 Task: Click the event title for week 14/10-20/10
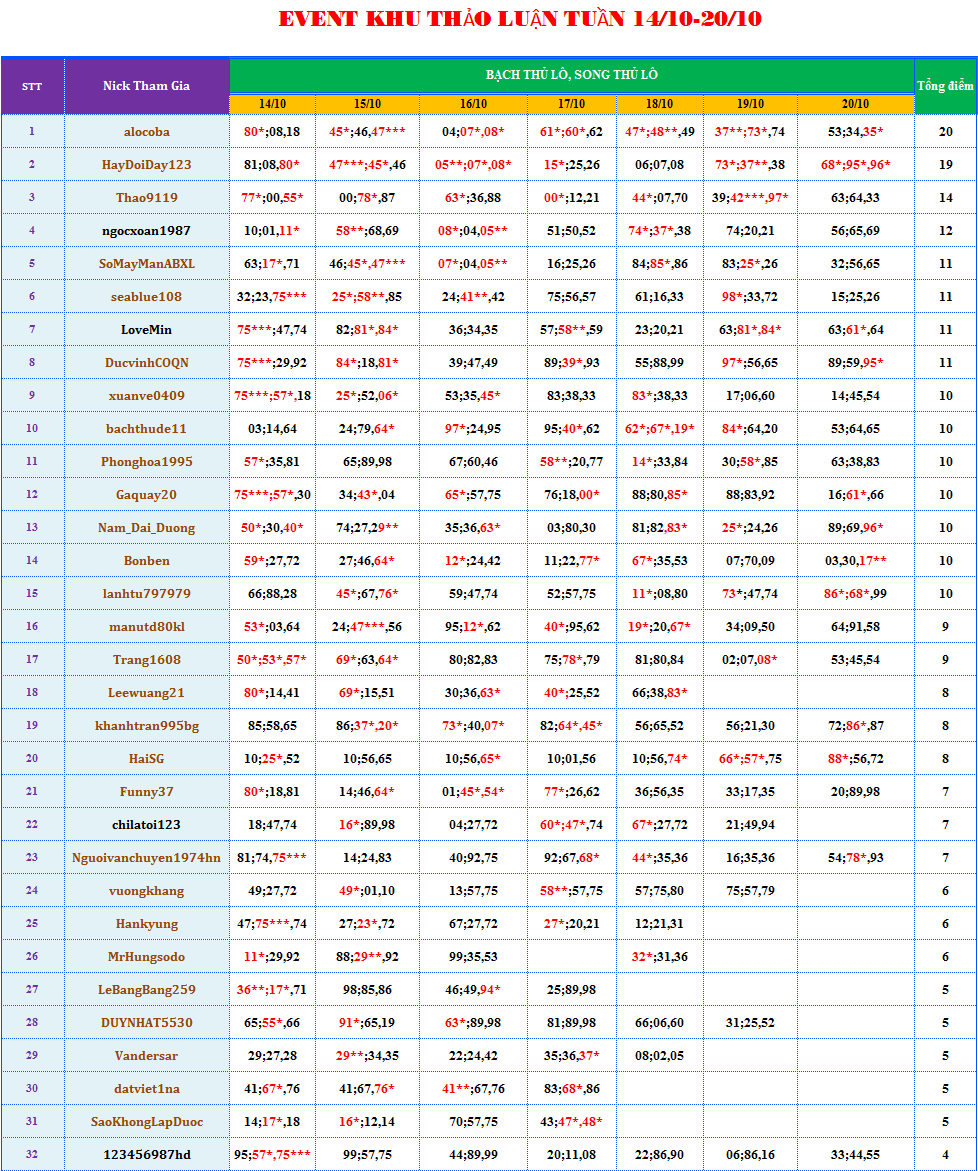pyautogui.click(x=519, y=19)
